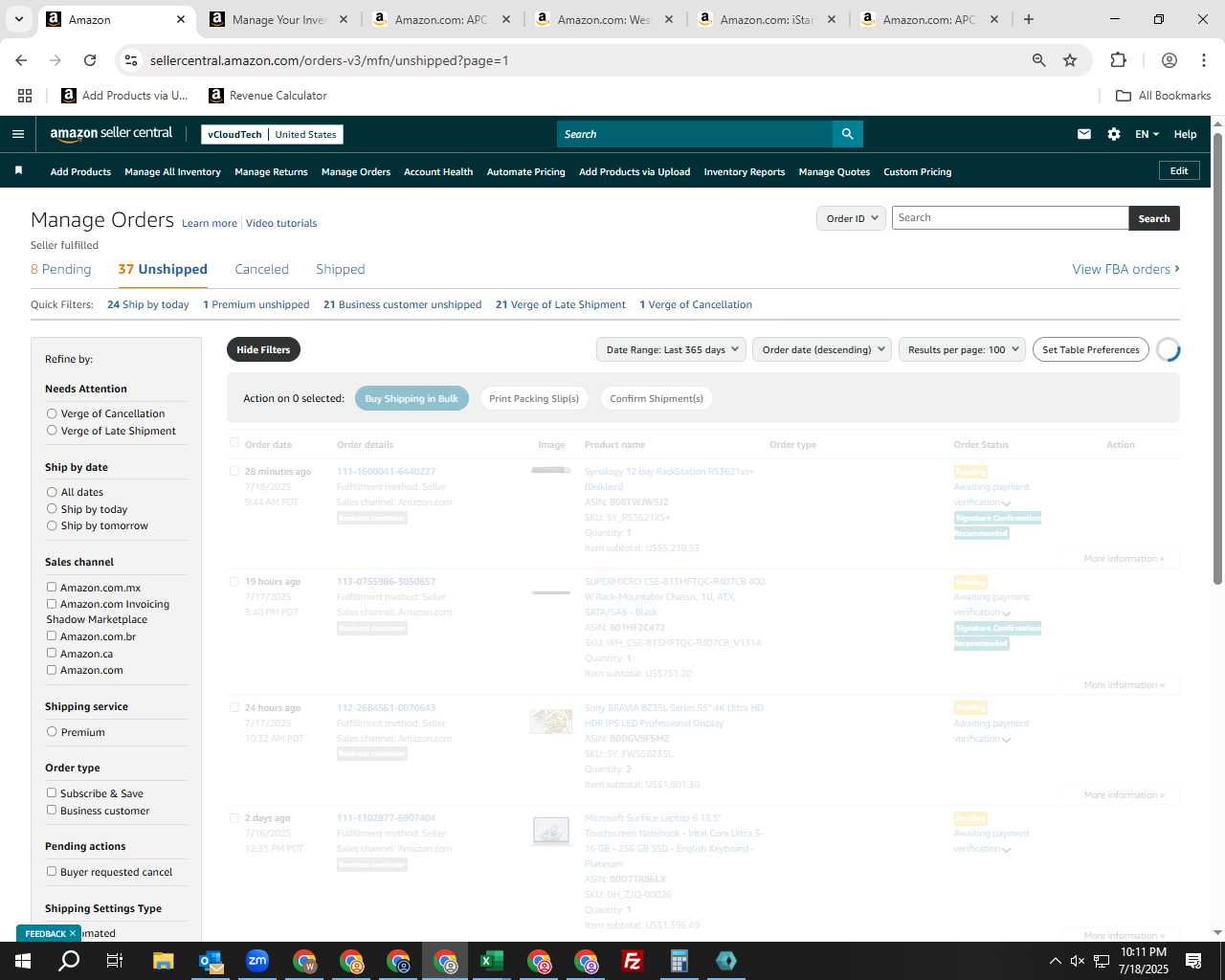
Task: Click Edit button in navigation bar
Action: pyautogui.click(x=1179, y=170)
